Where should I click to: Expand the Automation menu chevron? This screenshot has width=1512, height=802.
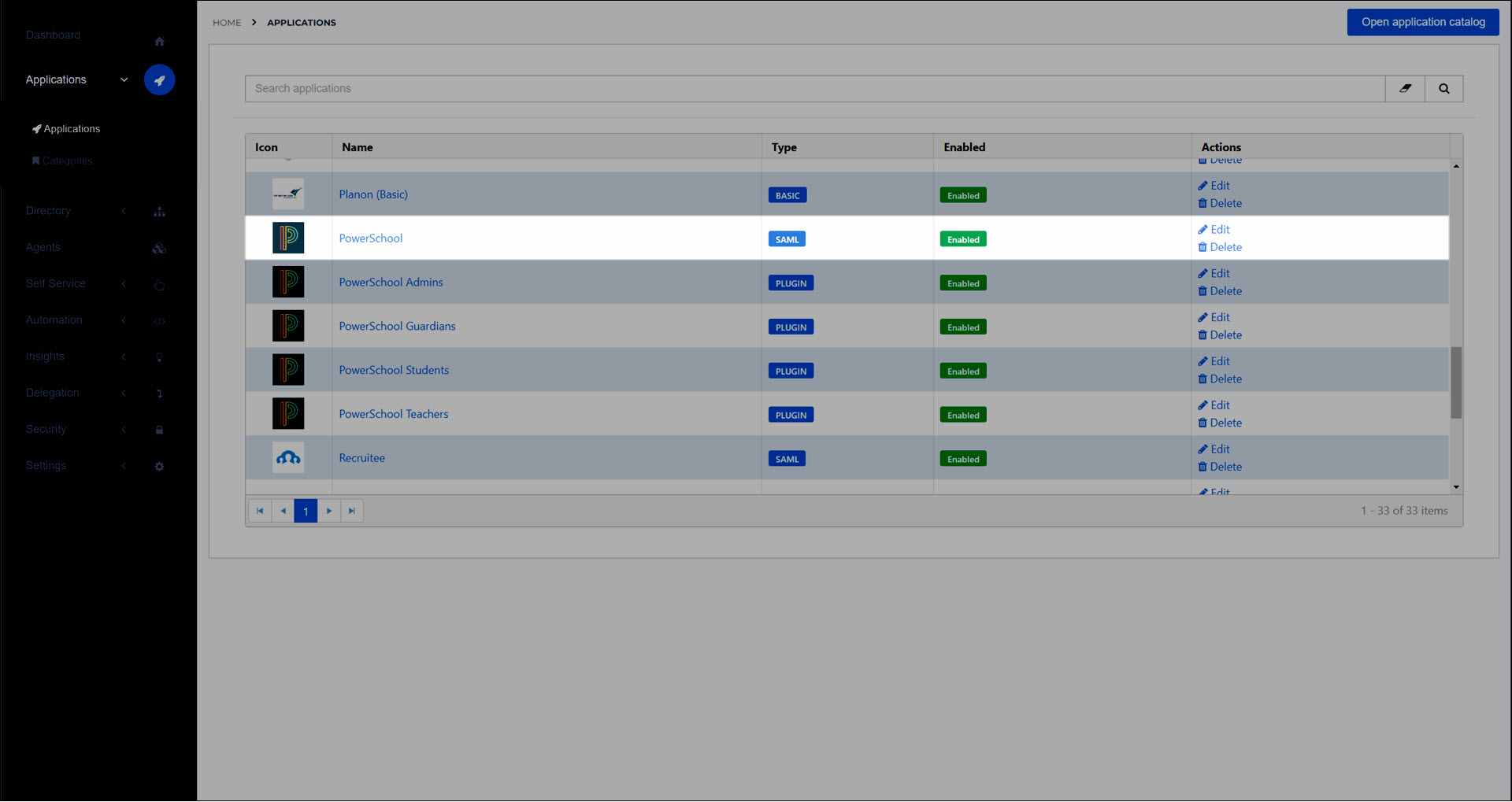(x=124, y=320)
